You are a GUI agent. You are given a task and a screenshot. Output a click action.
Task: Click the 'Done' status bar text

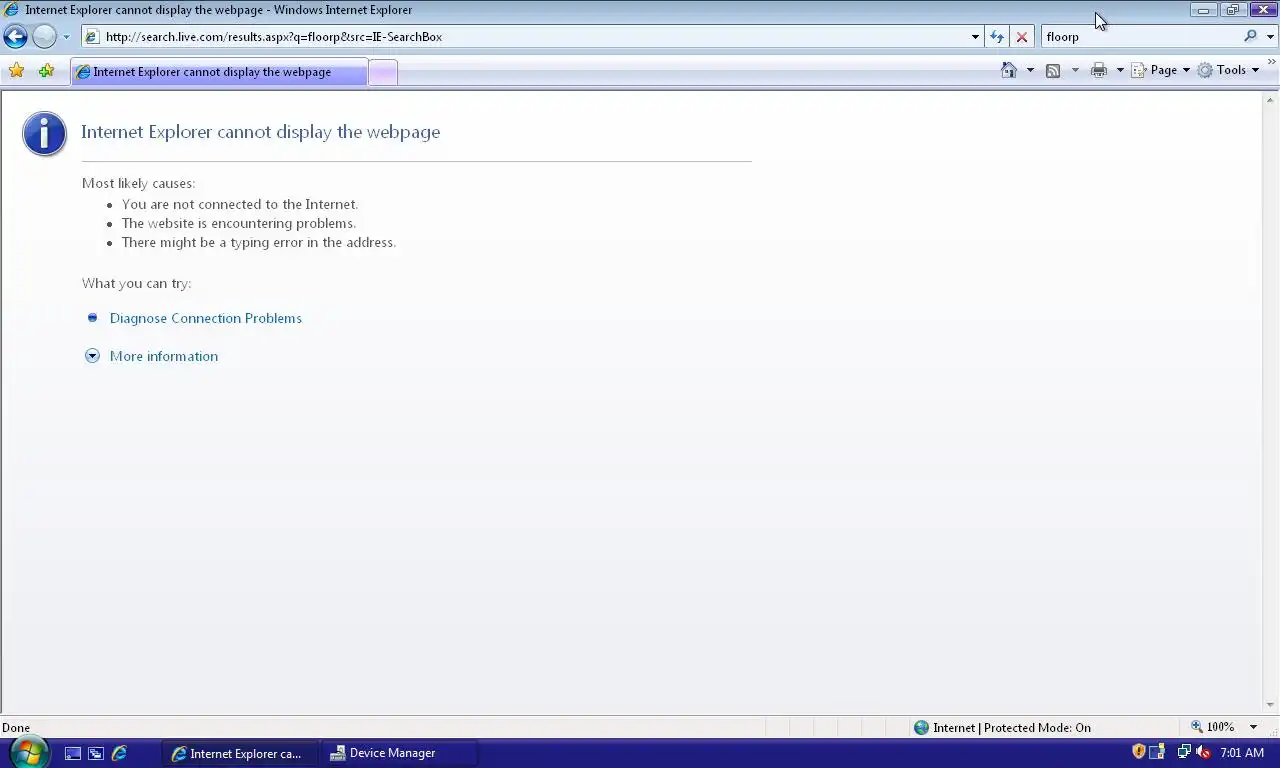16,727
